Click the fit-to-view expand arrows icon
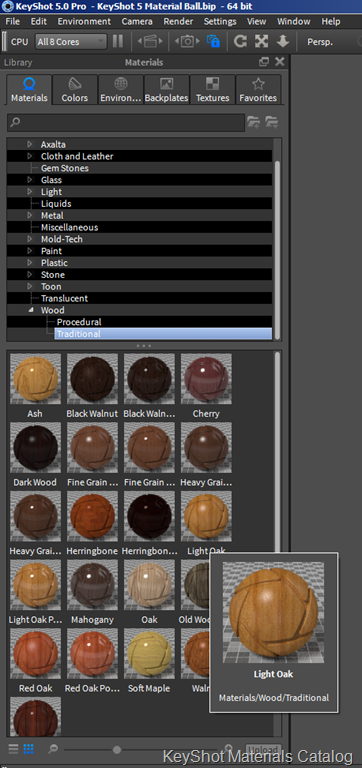362x768 pixels. pyautogui.click(x=262, y=41)
